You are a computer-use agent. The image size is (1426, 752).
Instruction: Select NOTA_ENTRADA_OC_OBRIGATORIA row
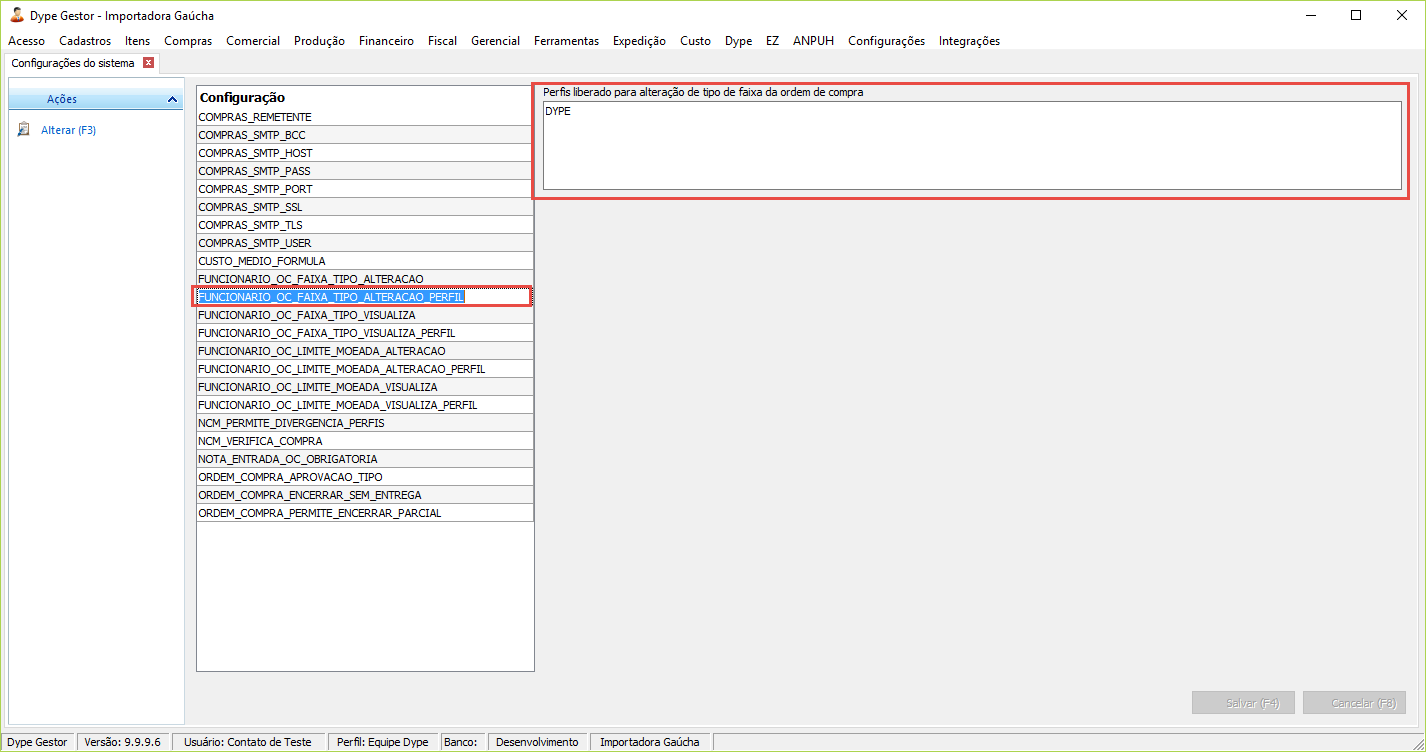(x=364, y=459)
